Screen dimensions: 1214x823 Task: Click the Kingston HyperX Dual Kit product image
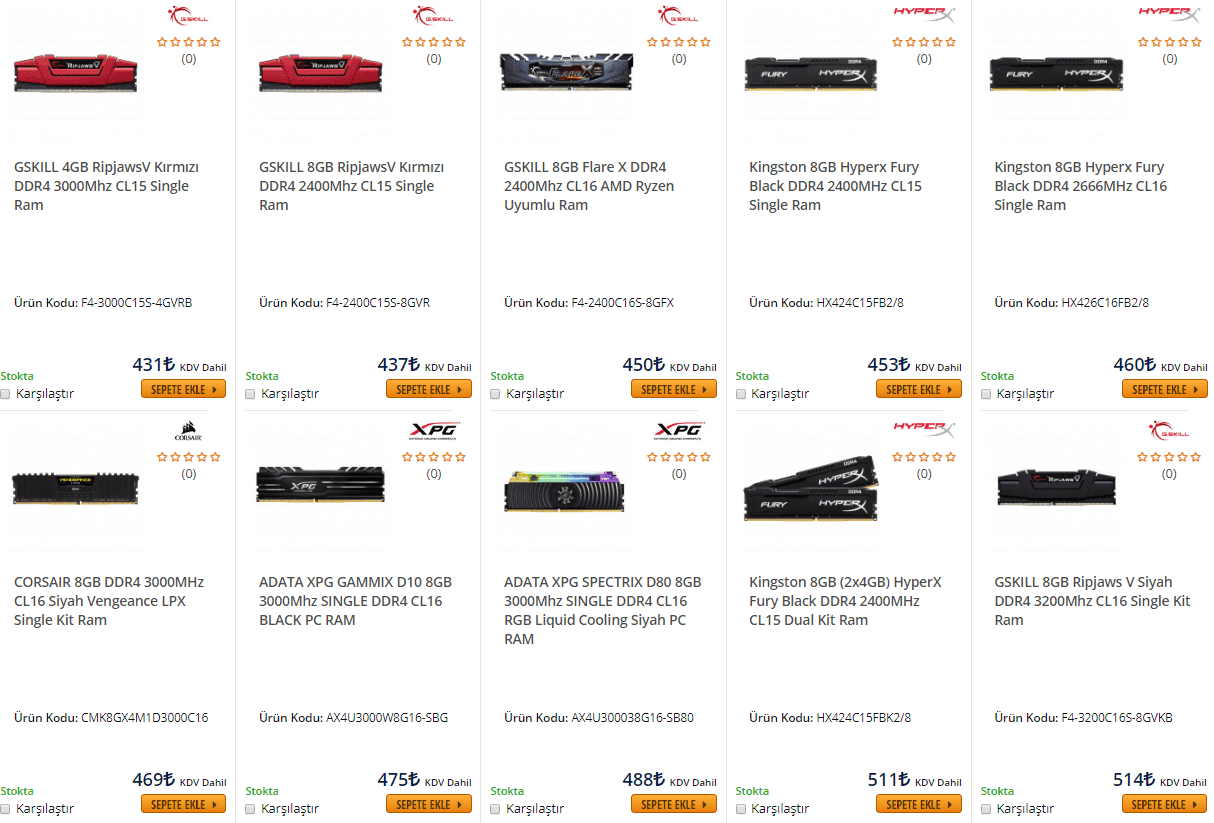811,488
